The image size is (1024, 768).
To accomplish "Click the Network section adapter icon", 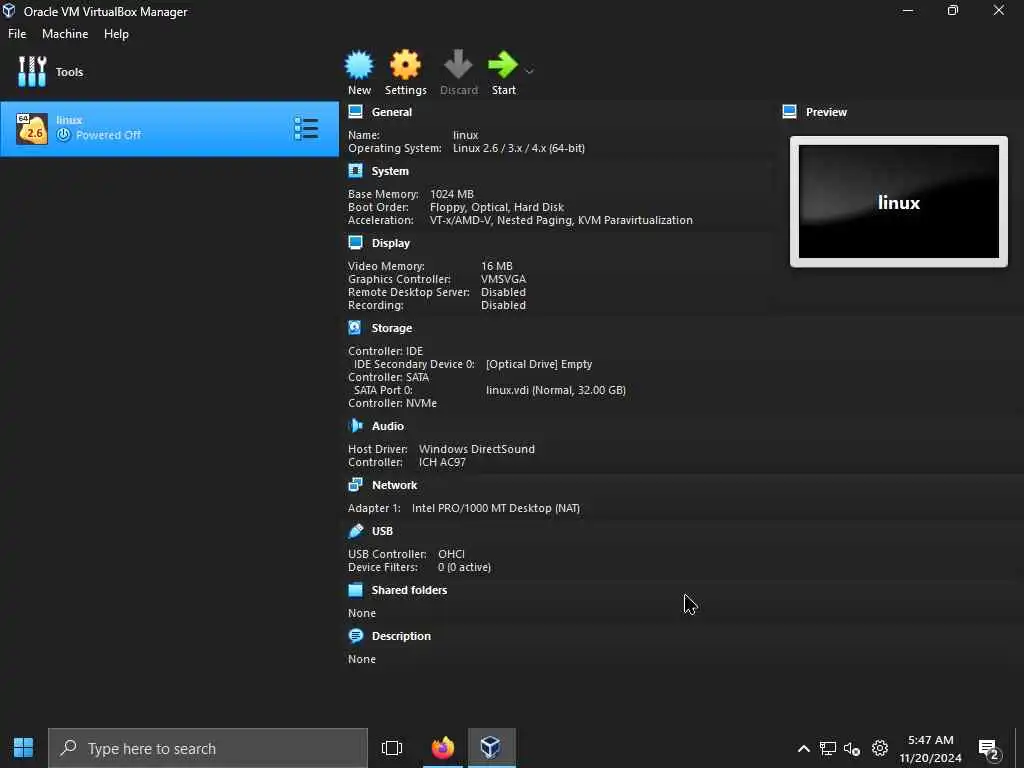I will (355, 485).
